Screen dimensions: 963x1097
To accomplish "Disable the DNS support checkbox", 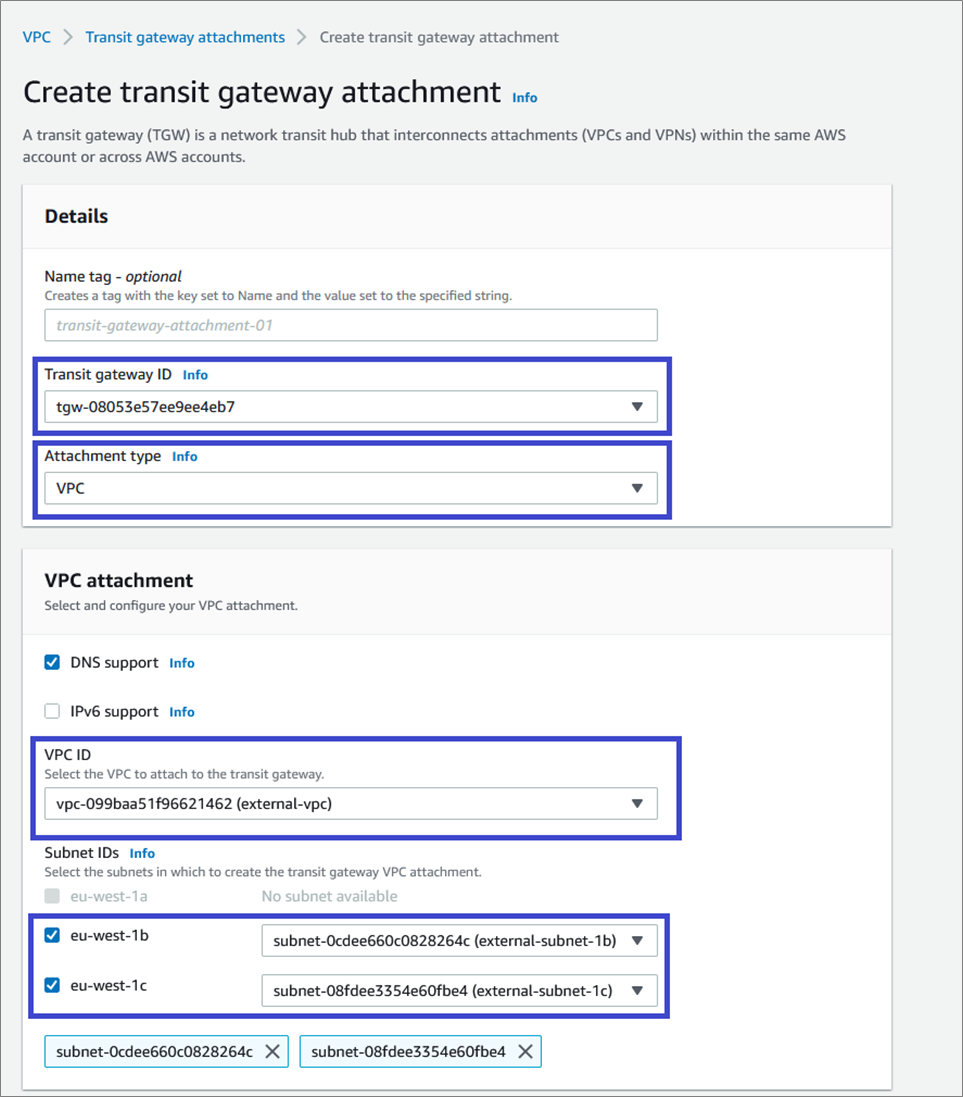I will (53, 662).
